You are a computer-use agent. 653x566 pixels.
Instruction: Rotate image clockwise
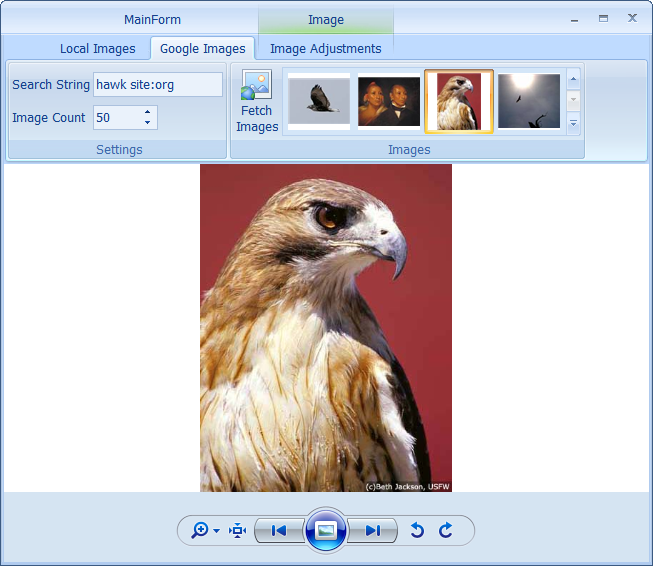click(x=446, y=530)
